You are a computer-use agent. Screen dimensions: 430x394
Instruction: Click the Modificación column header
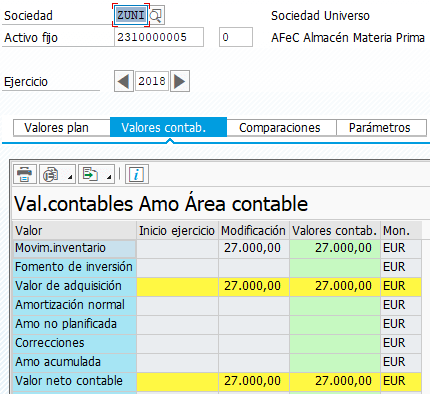coord(254,230)
